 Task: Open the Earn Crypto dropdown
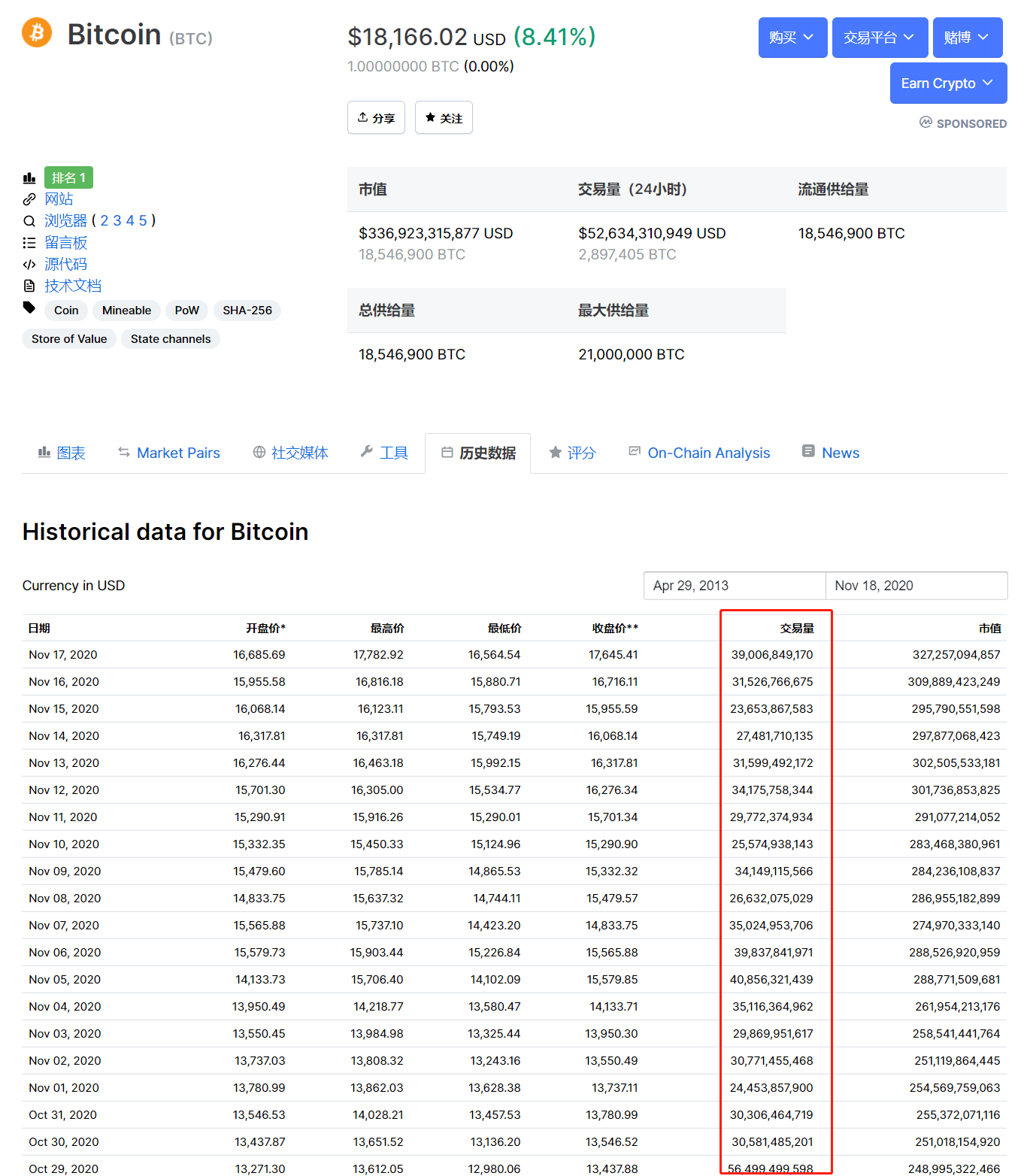(948, 83)
